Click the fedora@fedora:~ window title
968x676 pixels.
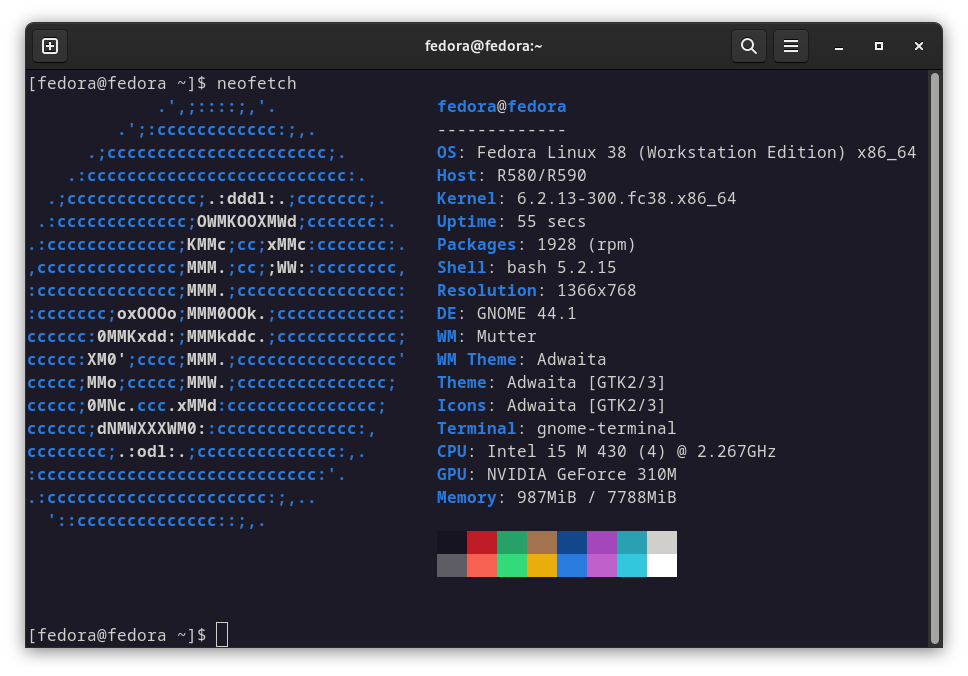click(x=483, y=46)
